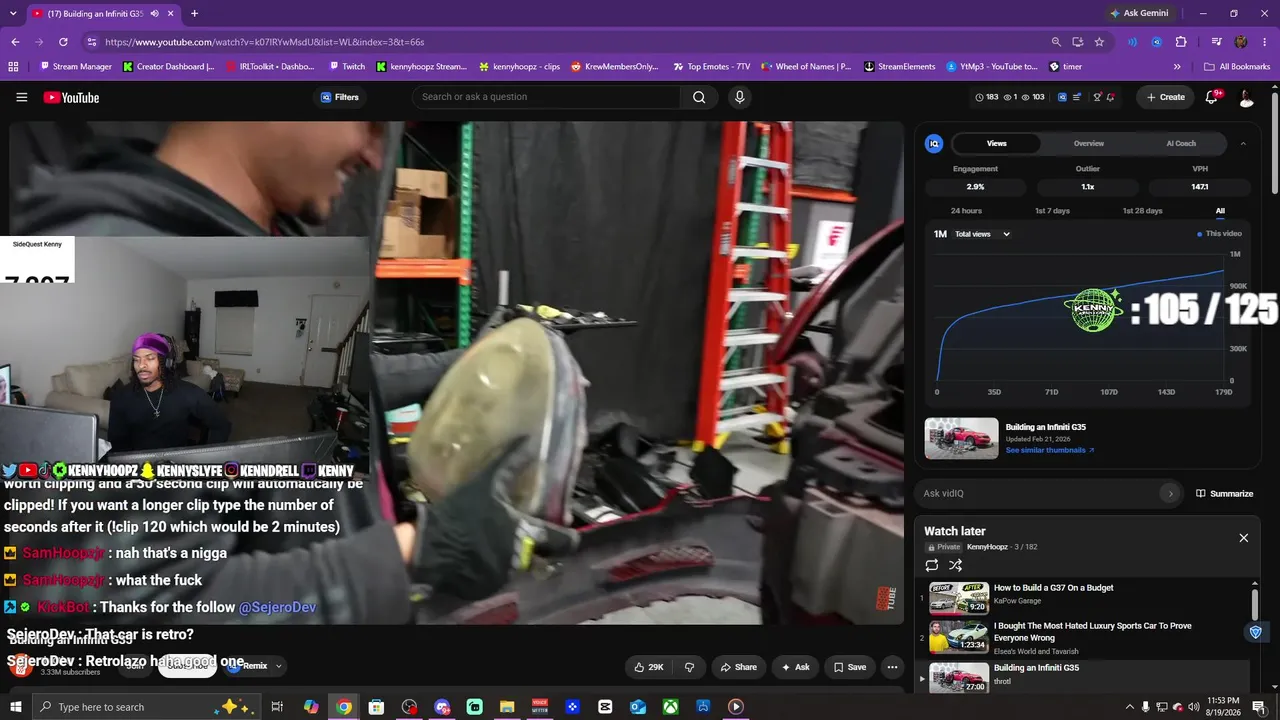1280x720 pixels.
Task: Share the video
Action: click(739, 667)
